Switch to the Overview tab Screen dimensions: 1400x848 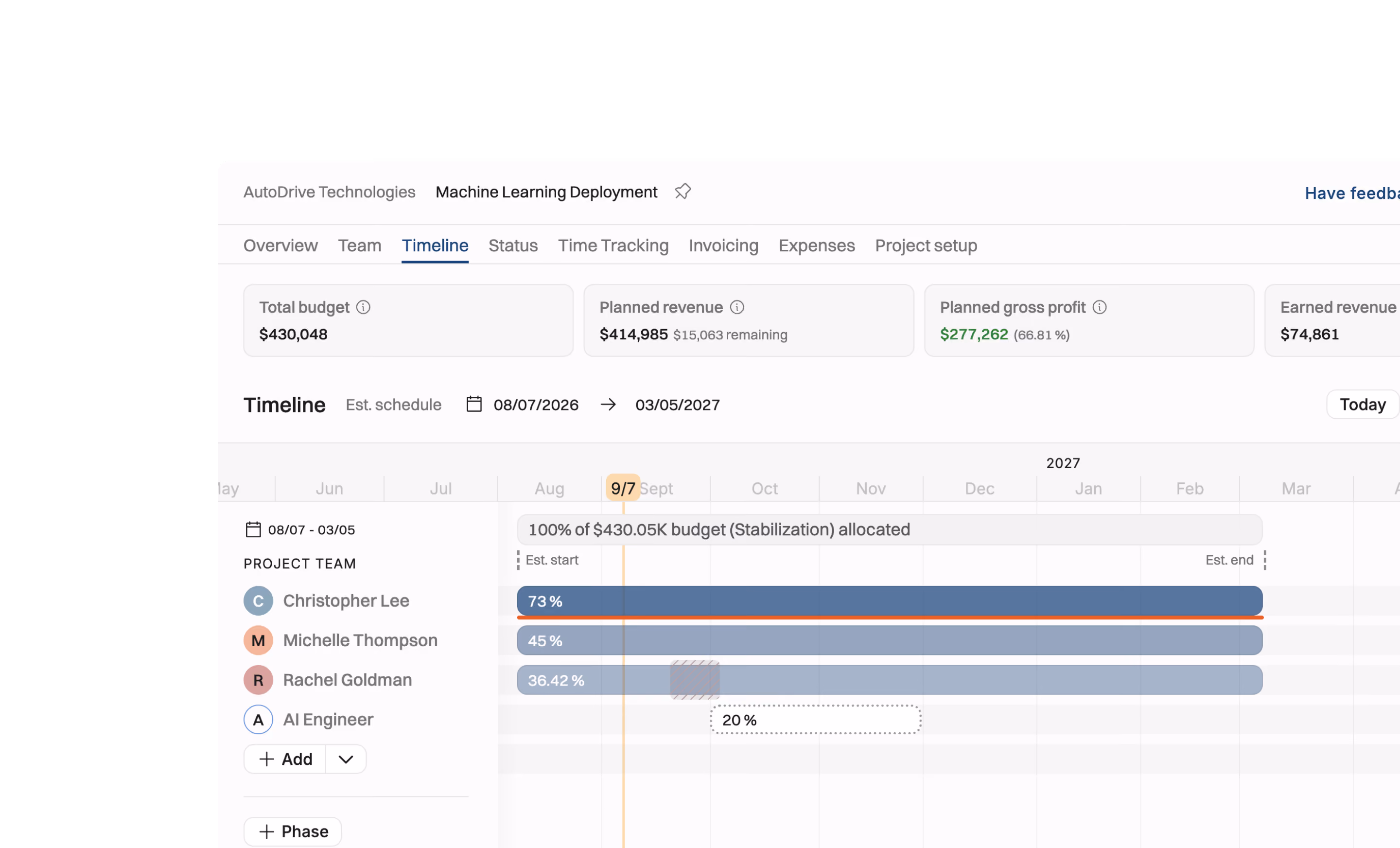click(280, 246)
